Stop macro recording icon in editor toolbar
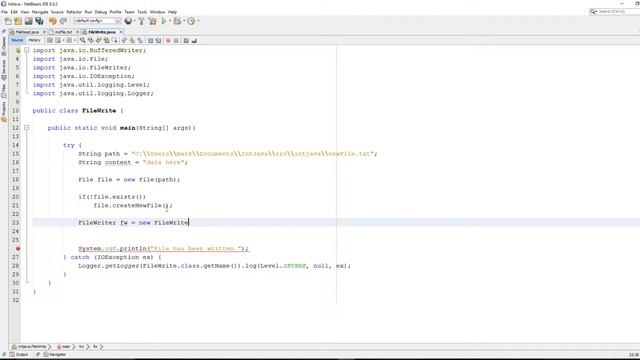This screenshot has height=360, width=640. pos(176,40)
